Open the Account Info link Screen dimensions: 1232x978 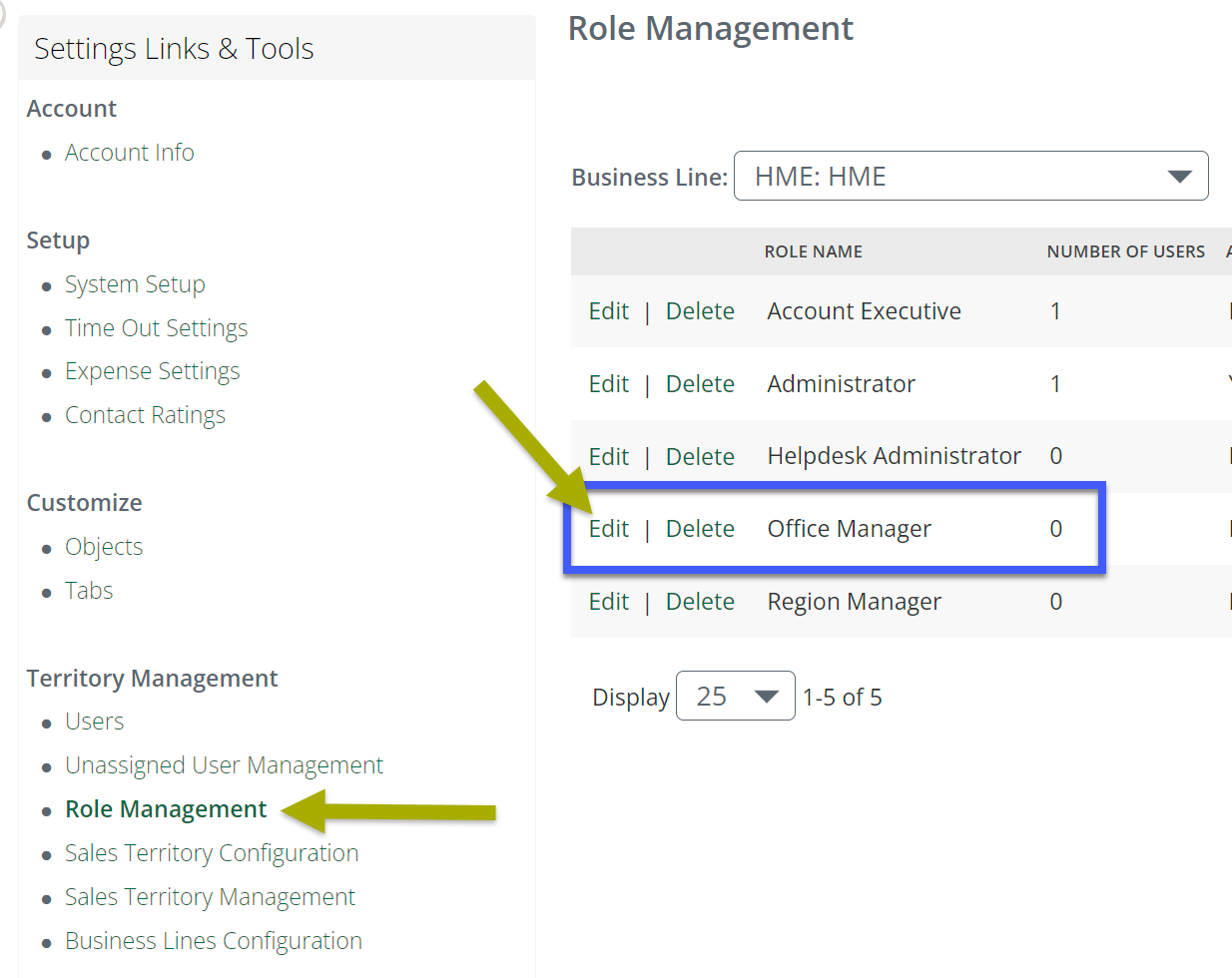coord(130,153)
